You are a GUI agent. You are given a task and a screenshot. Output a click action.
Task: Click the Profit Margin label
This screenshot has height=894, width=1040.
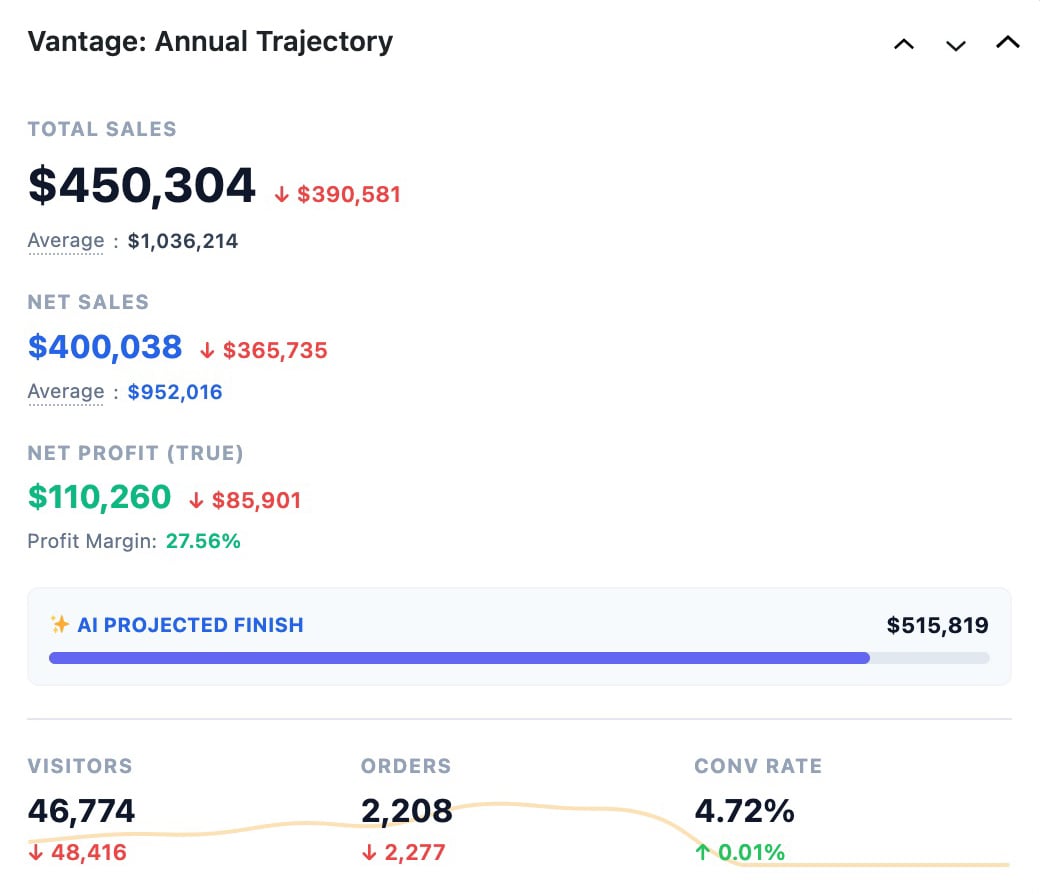[x=92, y=541]
